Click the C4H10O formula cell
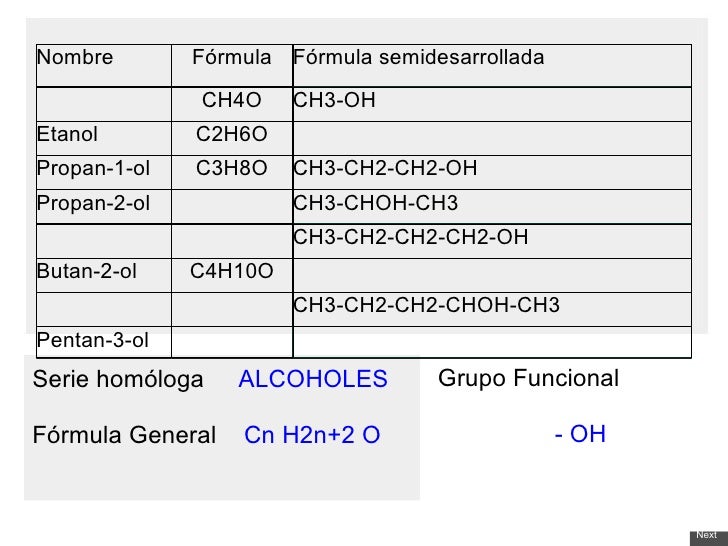The width and height of the screenshot is (728, 546). (x=232, y=275)
